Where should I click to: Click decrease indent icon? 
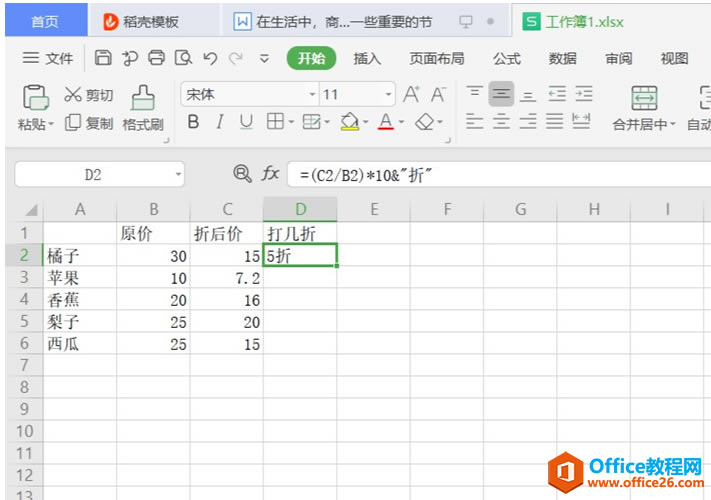tap(557, 94)
